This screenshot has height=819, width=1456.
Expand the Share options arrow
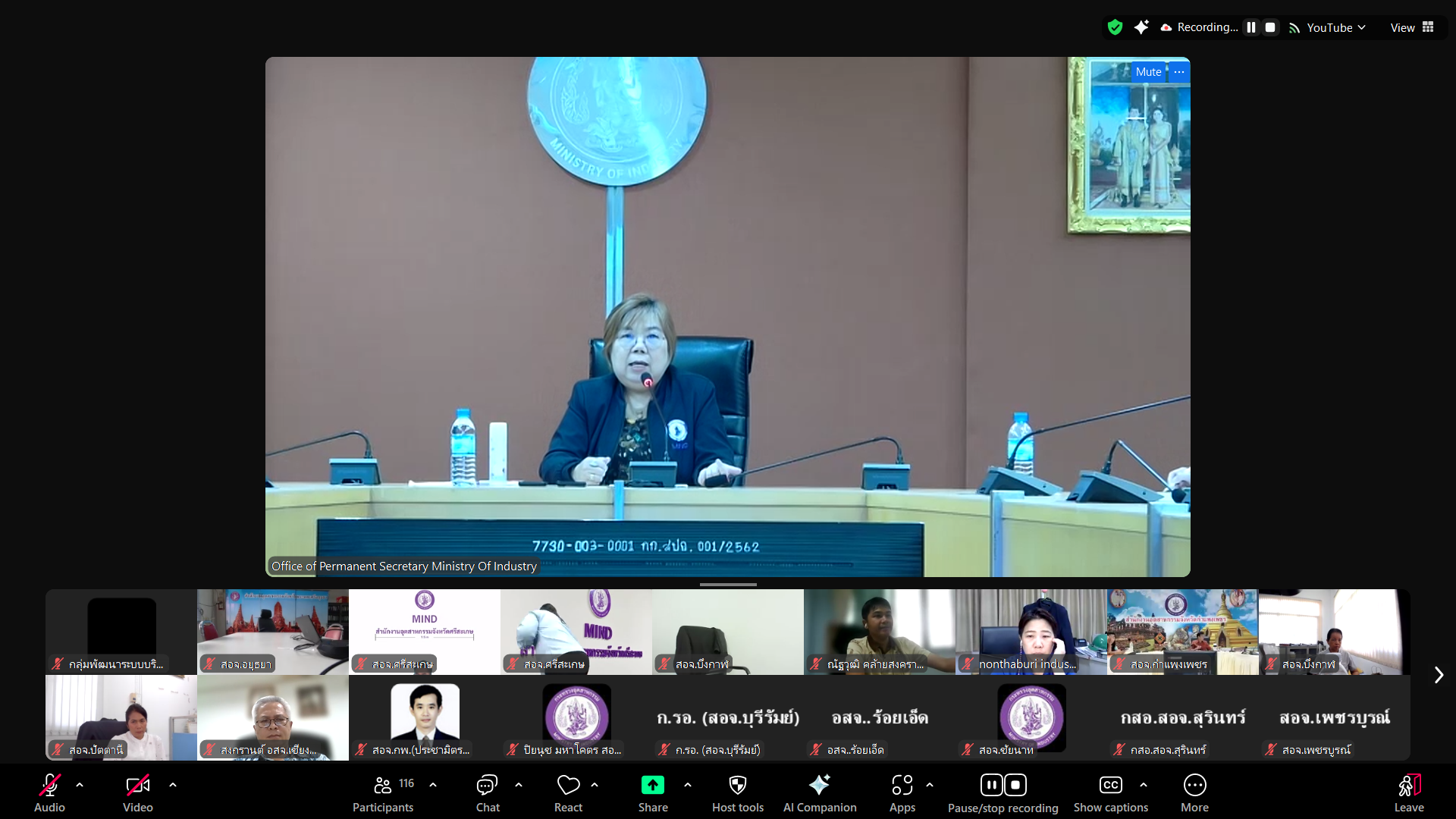[688, 785]
